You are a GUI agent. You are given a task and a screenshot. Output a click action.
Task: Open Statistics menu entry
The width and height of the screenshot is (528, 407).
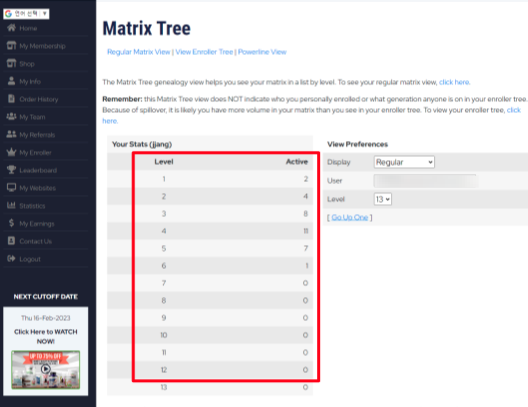click(x=32, y=206)
